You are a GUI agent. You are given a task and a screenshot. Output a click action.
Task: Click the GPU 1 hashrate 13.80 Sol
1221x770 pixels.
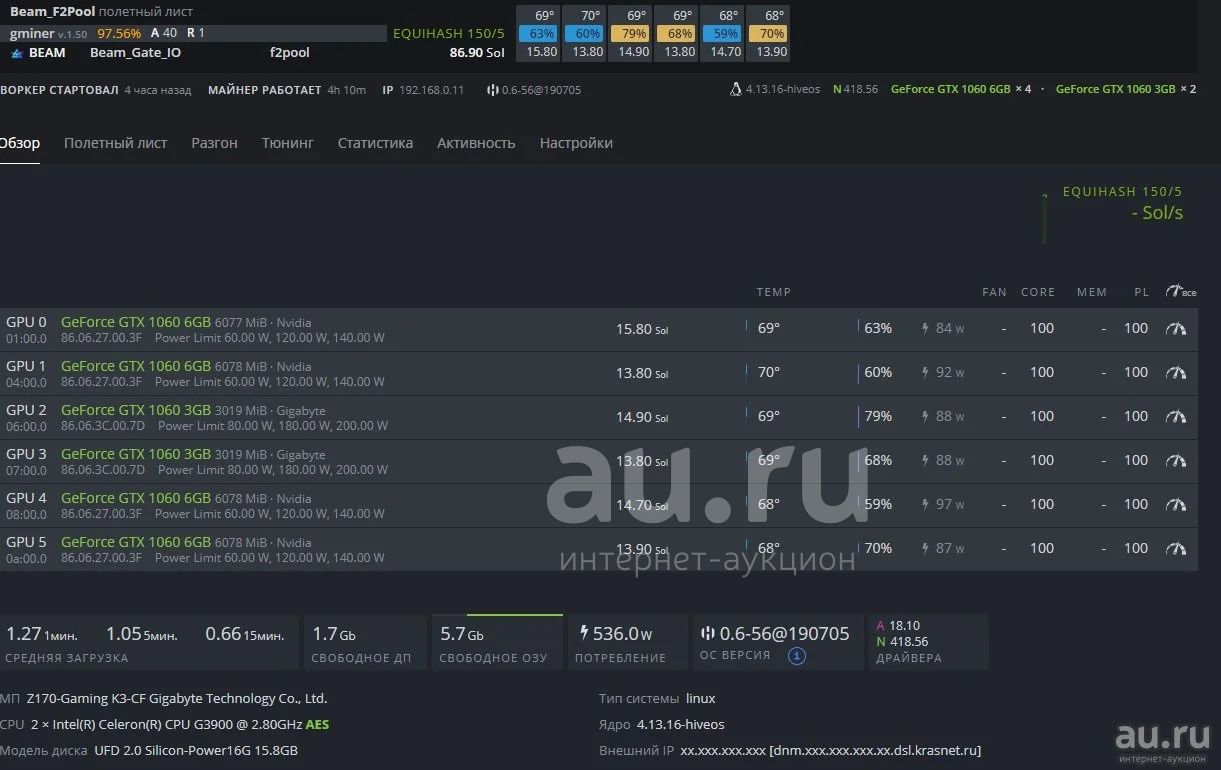point(642,373)
